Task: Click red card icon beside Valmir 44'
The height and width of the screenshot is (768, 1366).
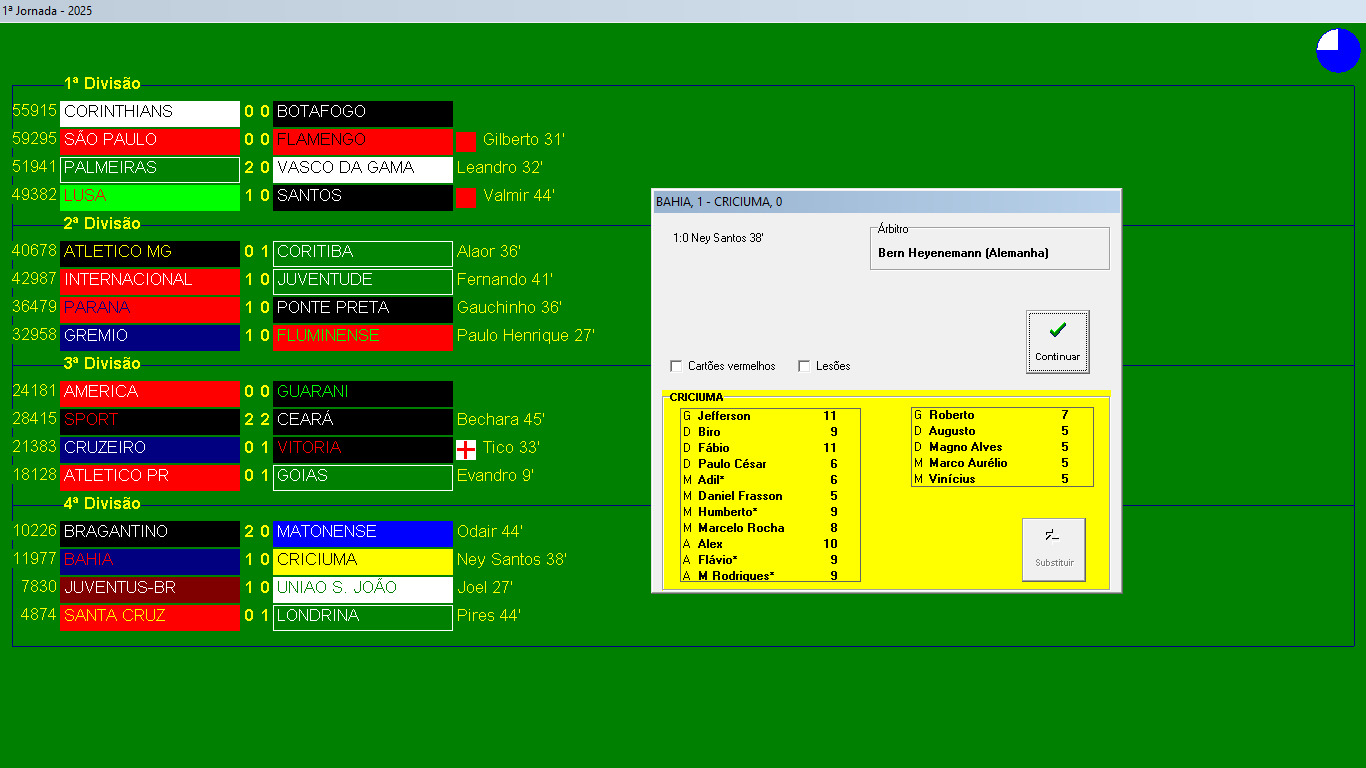Action: [x=465, y=197]
